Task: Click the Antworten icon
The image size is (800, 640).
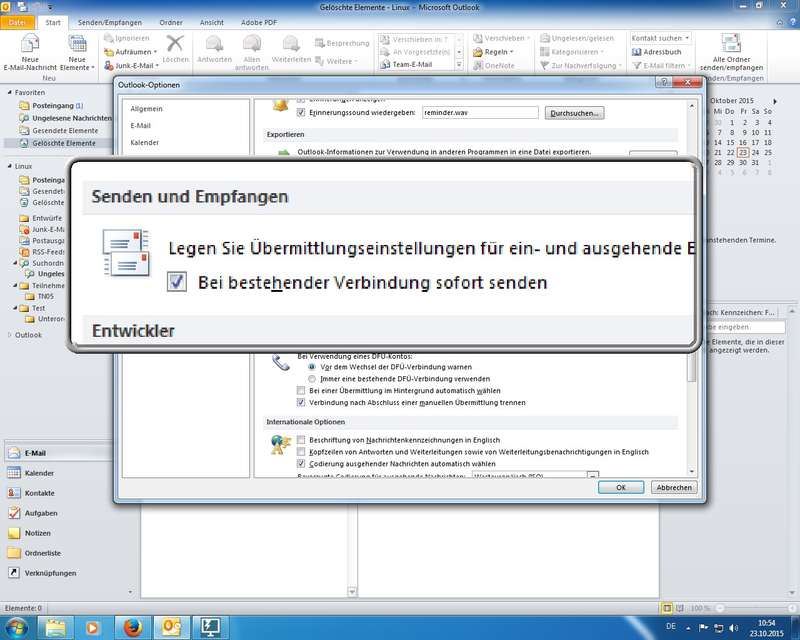Action: click(x=214, y=44)
